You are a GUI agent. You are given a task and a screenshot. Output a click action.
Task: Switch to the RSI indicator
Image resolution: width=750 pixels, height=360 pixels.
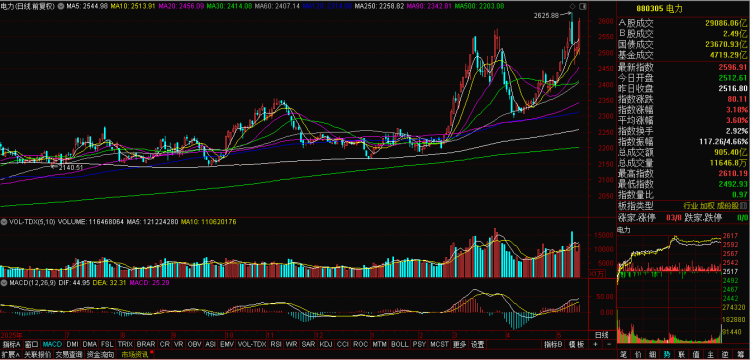pyautogui.click(x=276, y=344)
